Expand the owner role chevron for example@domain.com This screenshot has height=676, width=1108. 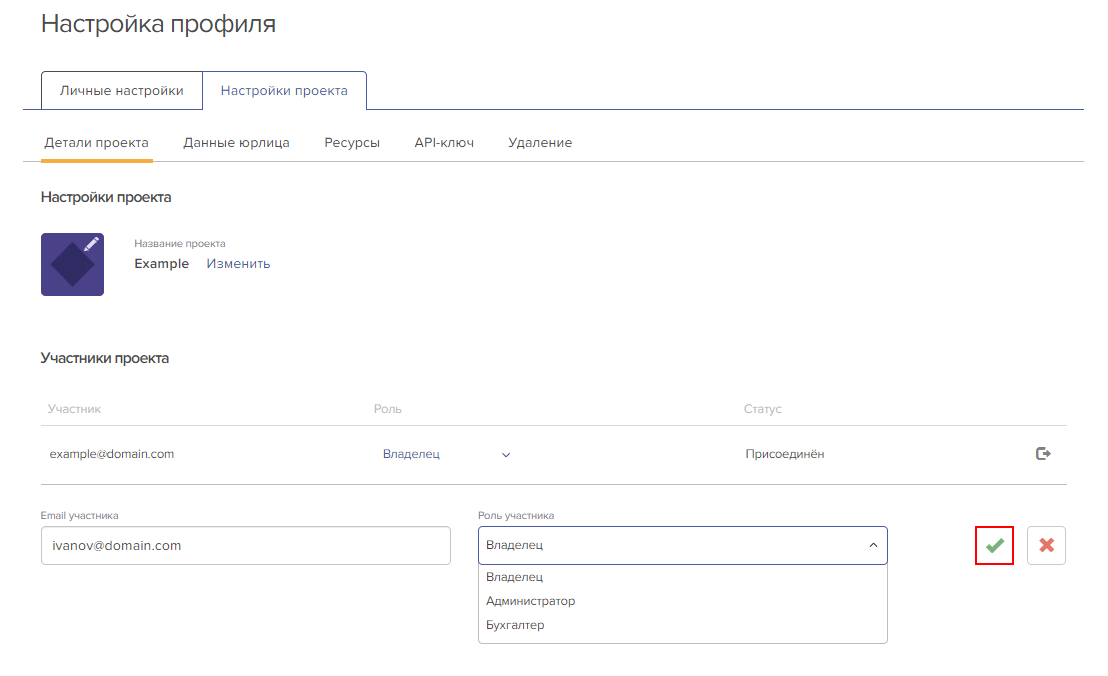[506, 455]
